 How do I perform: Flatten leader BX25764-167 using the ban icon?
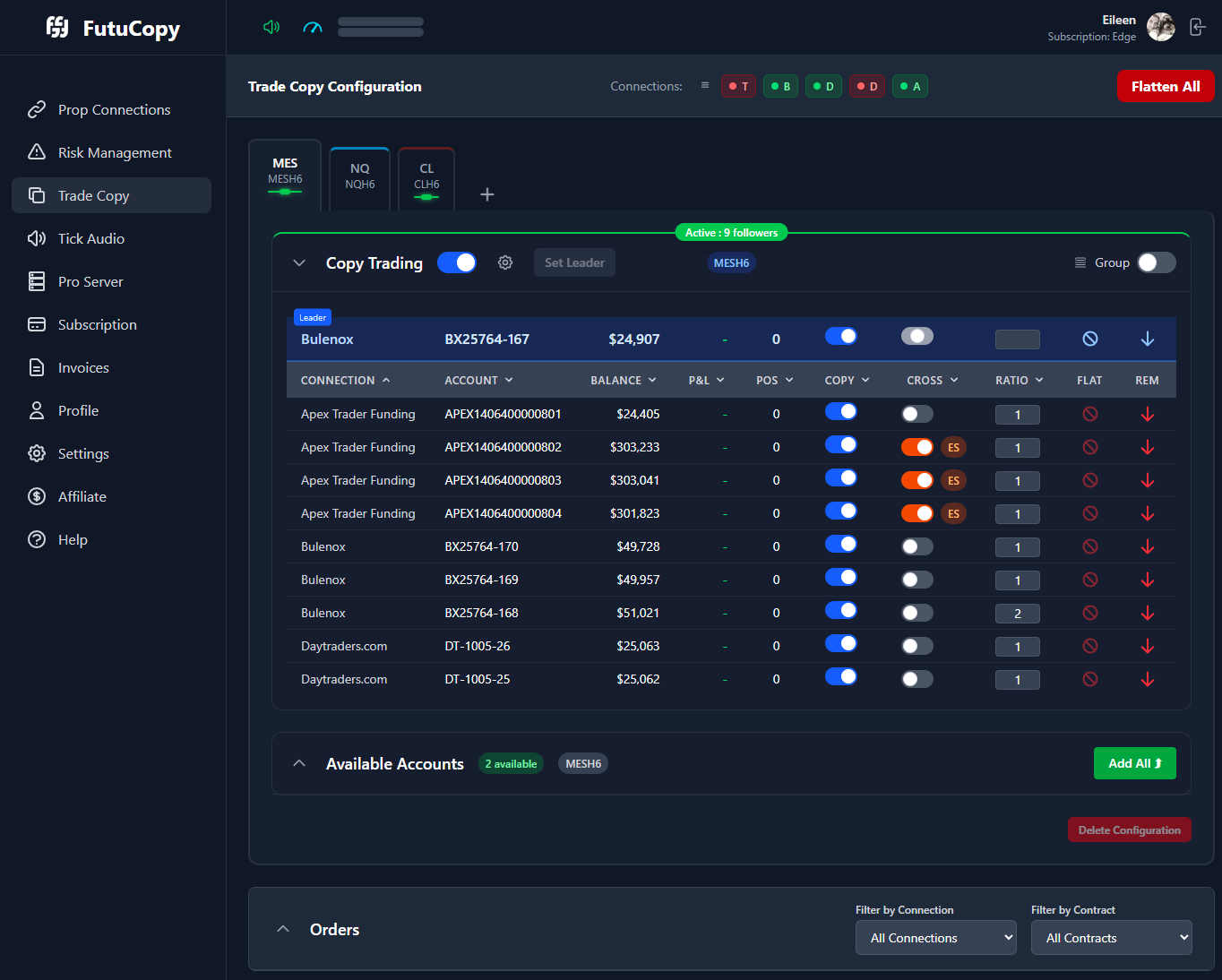pyautogui.click(x=1089, y=339)
